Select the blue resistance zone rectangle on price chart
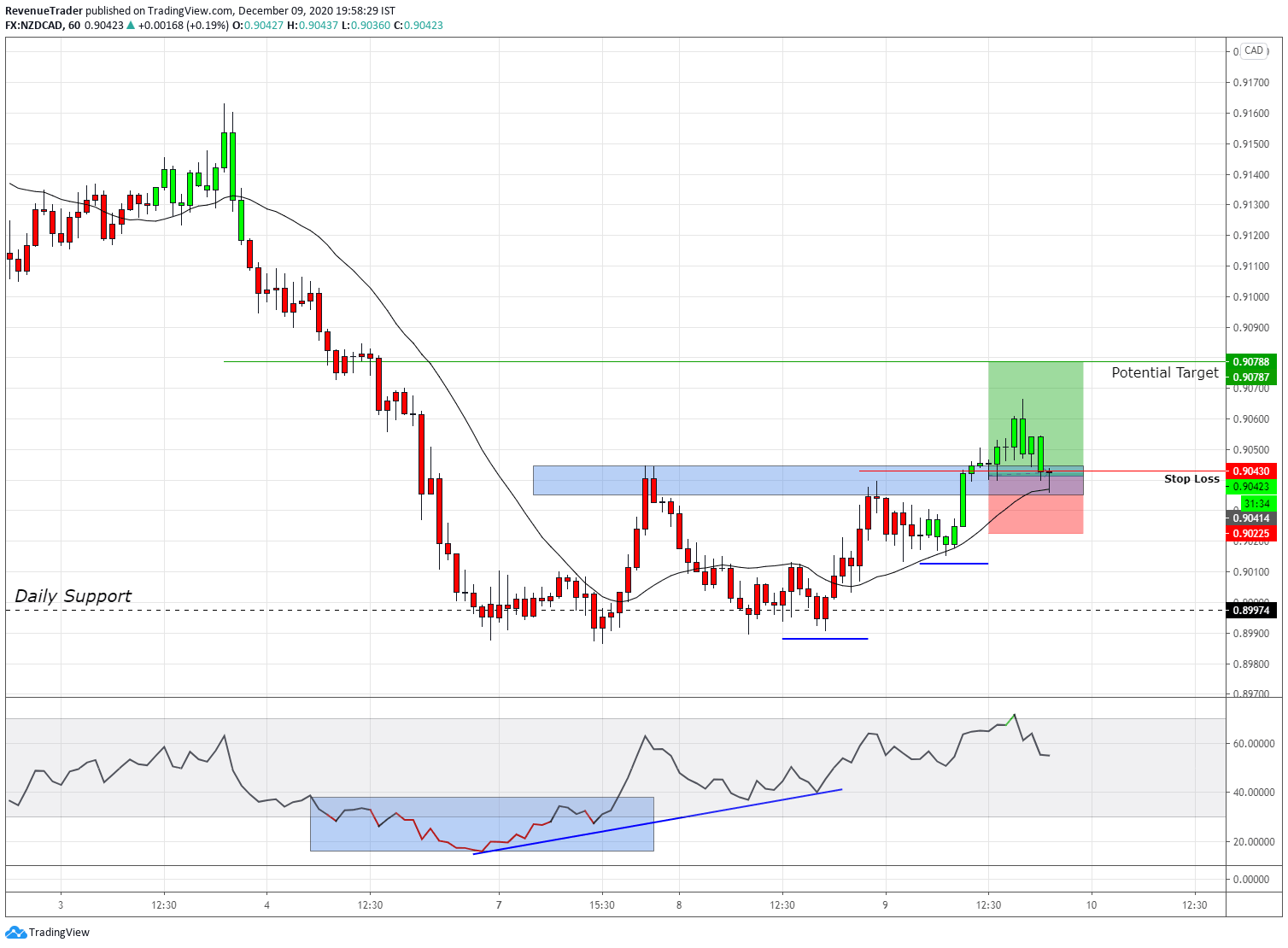 (808, 480)
